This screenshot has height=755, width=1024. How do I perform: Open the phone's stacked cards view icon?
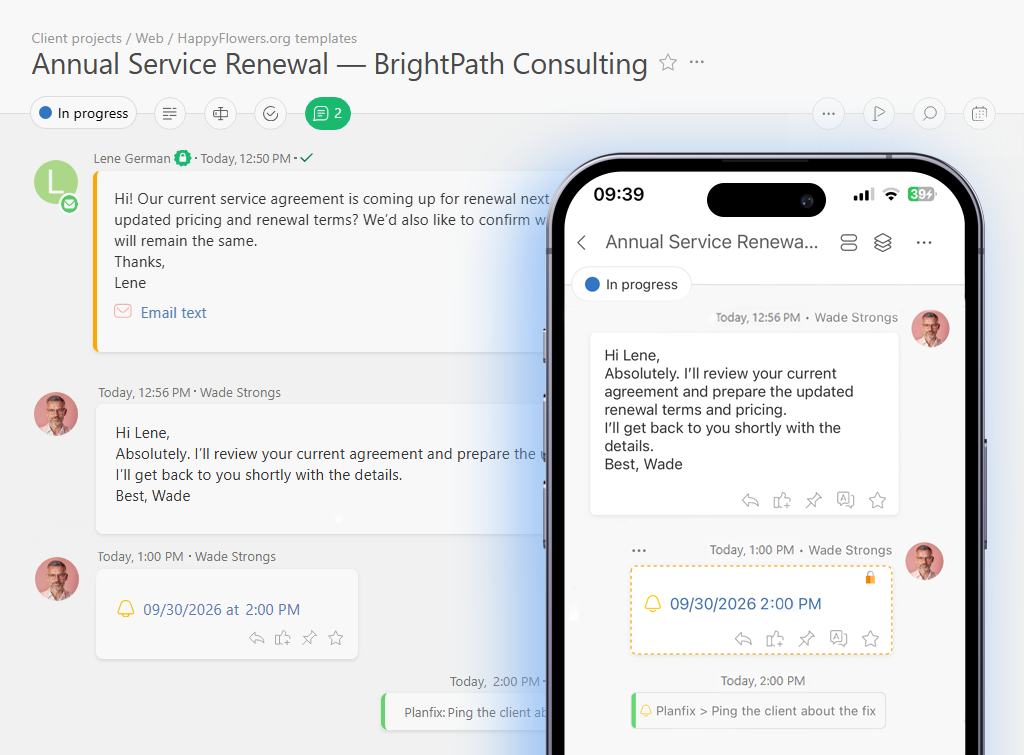point(848,243)
